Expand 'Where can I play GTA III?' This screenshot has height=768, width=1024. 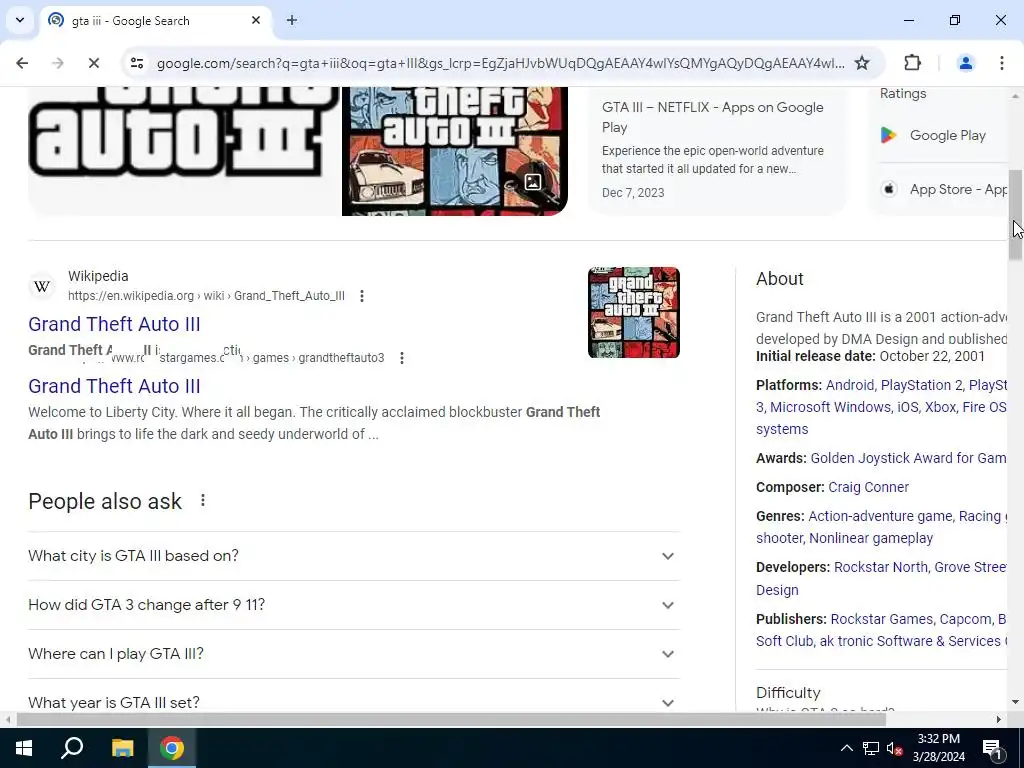click(x=353, y=654)
